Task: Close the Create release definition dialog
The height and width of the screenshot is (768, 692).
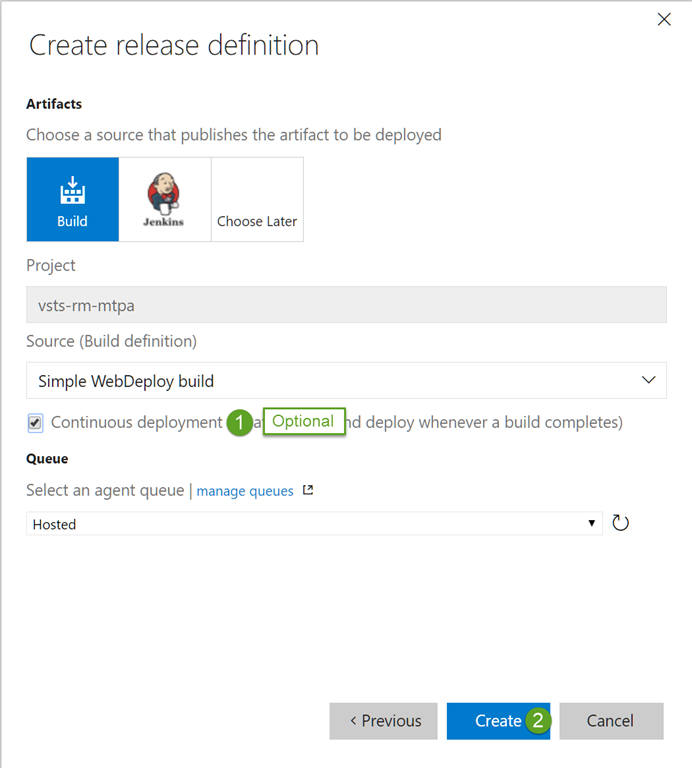Action: (x=664, y=19)
